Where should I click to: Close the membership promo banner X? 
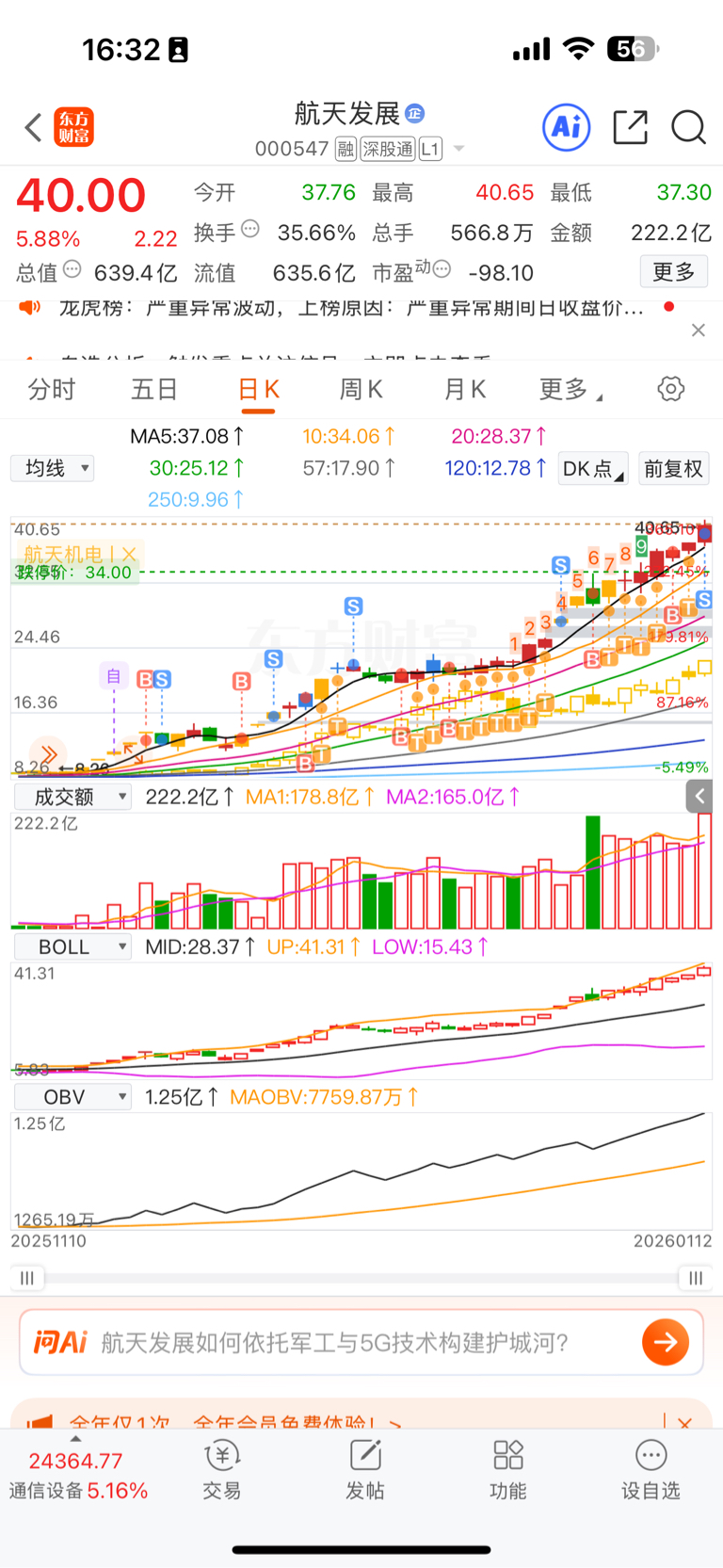tap(685, 1423)
